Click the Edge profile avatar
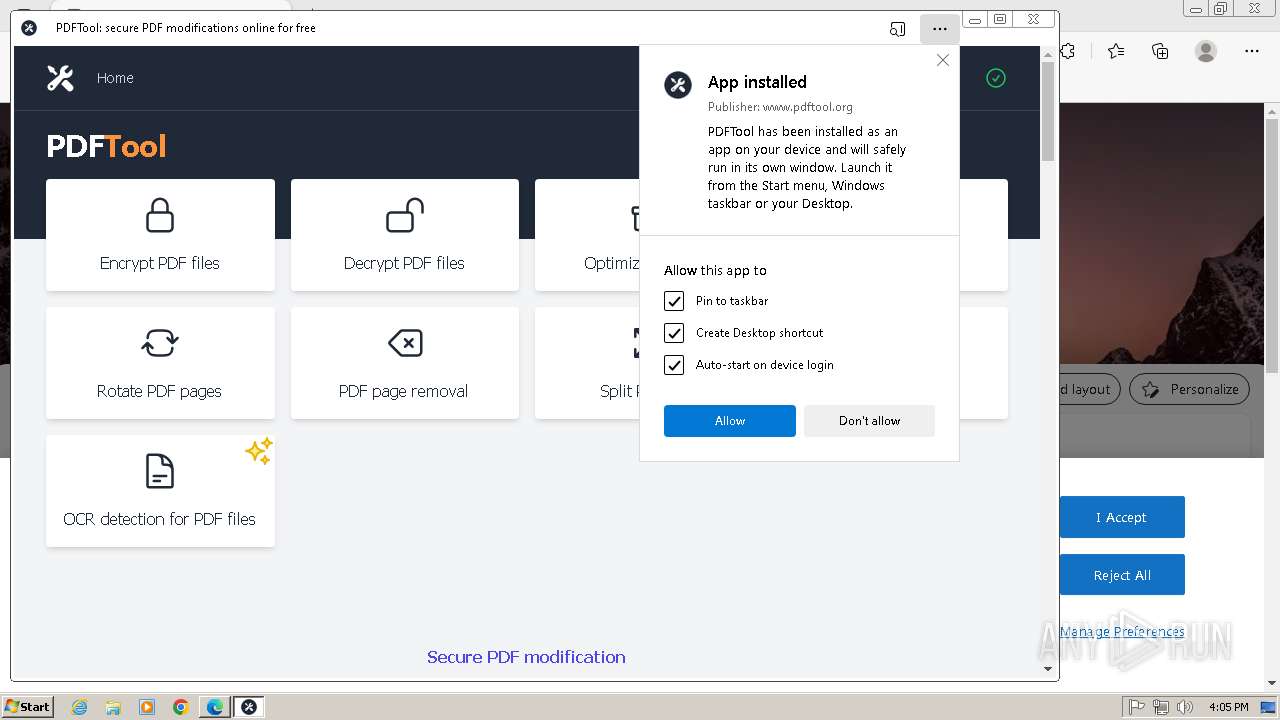 [x=1206, y=51]
